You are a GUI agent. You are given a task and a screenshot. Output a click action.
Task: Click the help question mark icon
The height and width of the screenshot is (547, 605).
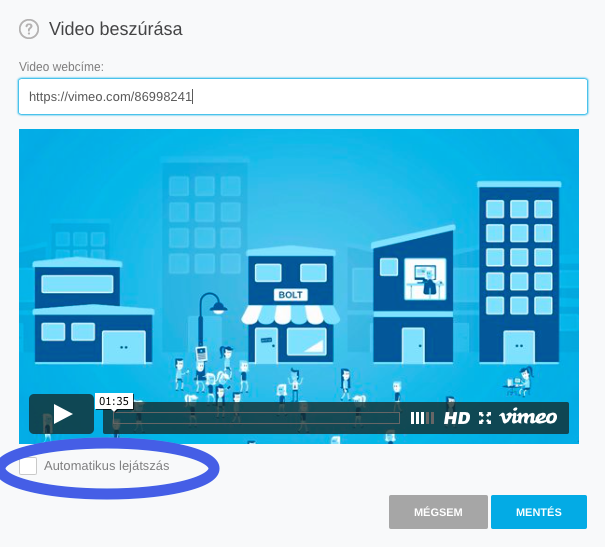point(29,29)
